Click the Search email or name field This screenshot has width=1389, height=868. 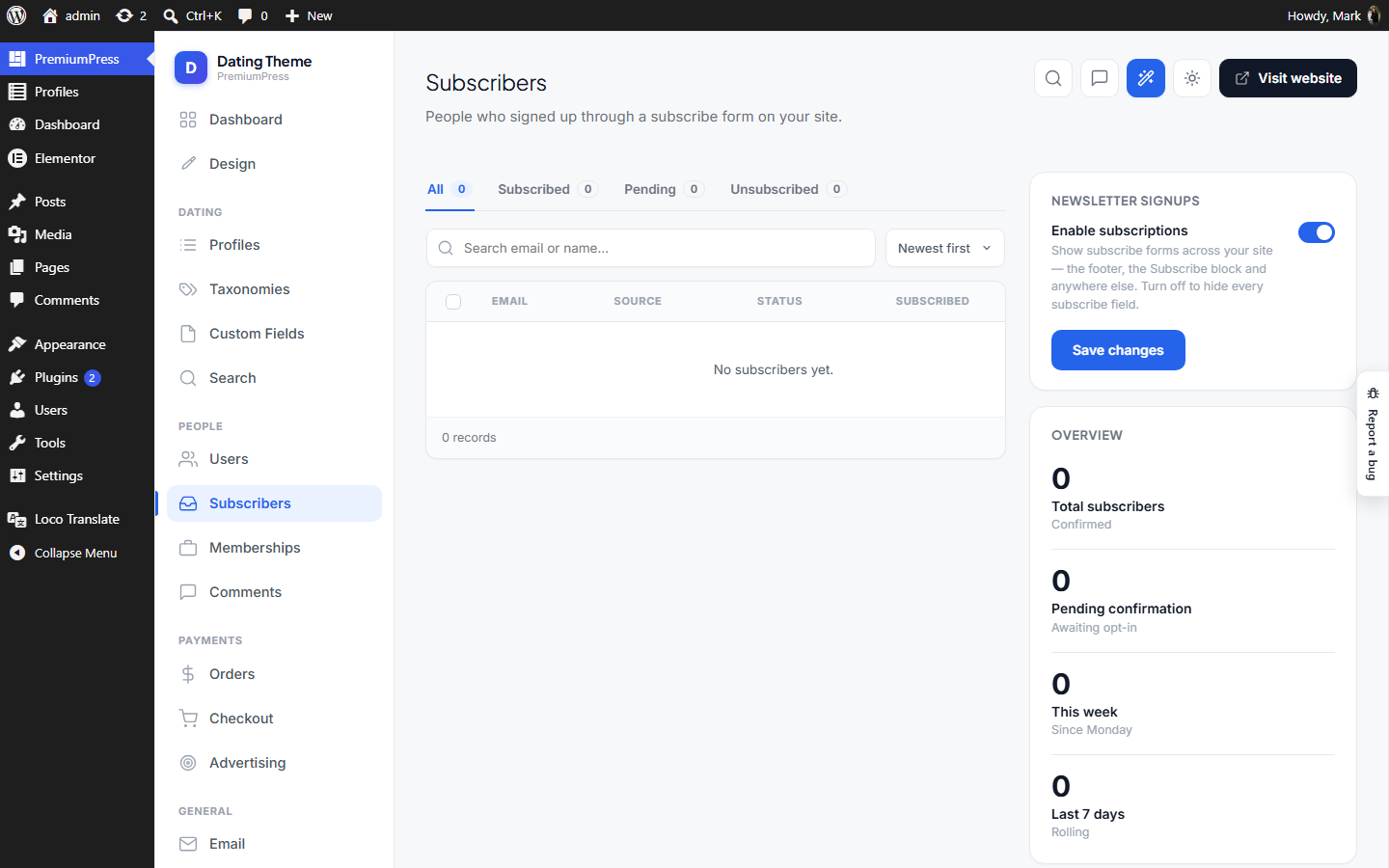coord(651,248)
